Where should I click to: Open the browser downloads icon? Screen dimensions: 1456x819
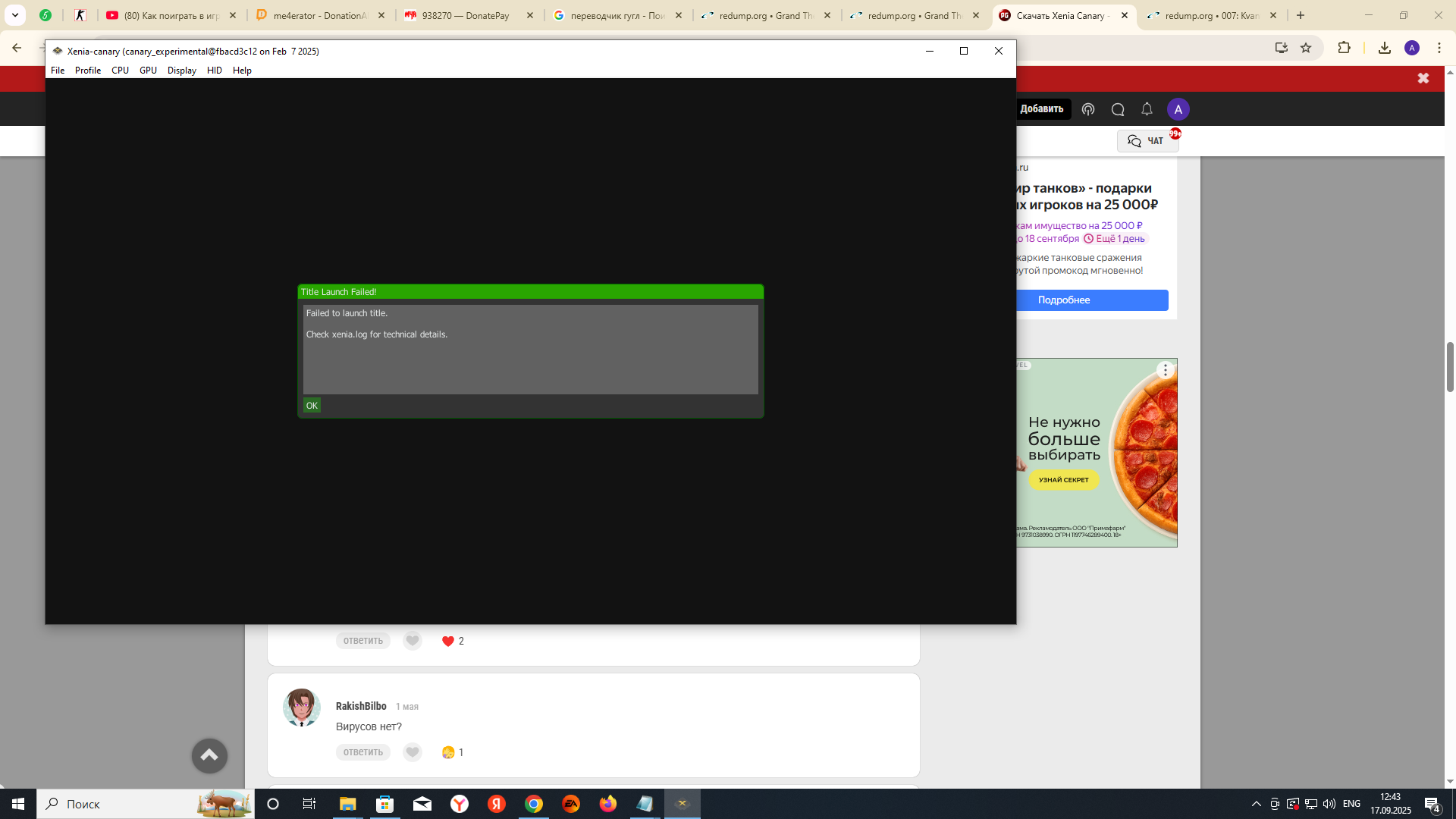point(1385,48)
